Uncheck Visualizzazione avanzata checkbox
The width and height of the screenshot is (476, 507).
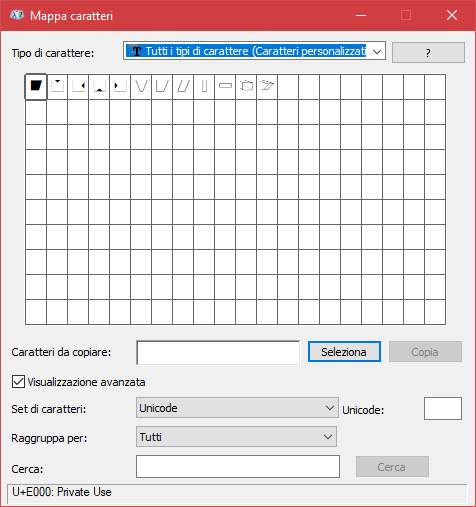pyautogui.click(x=18, y=382)
